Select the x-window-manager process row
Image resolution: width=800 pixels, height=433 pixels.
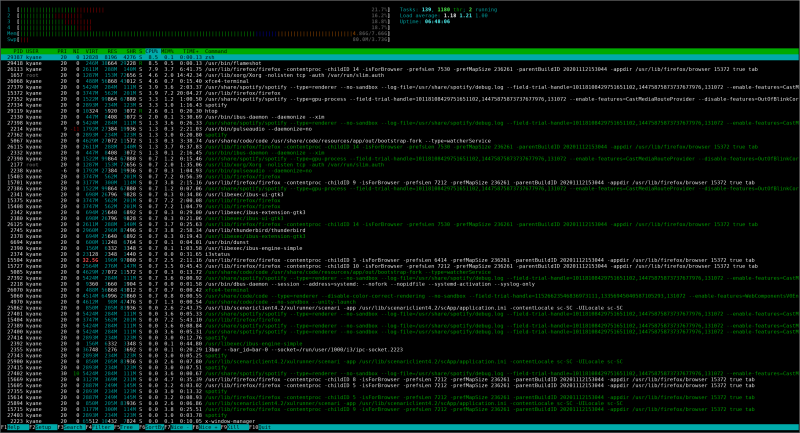coord(400,422)
